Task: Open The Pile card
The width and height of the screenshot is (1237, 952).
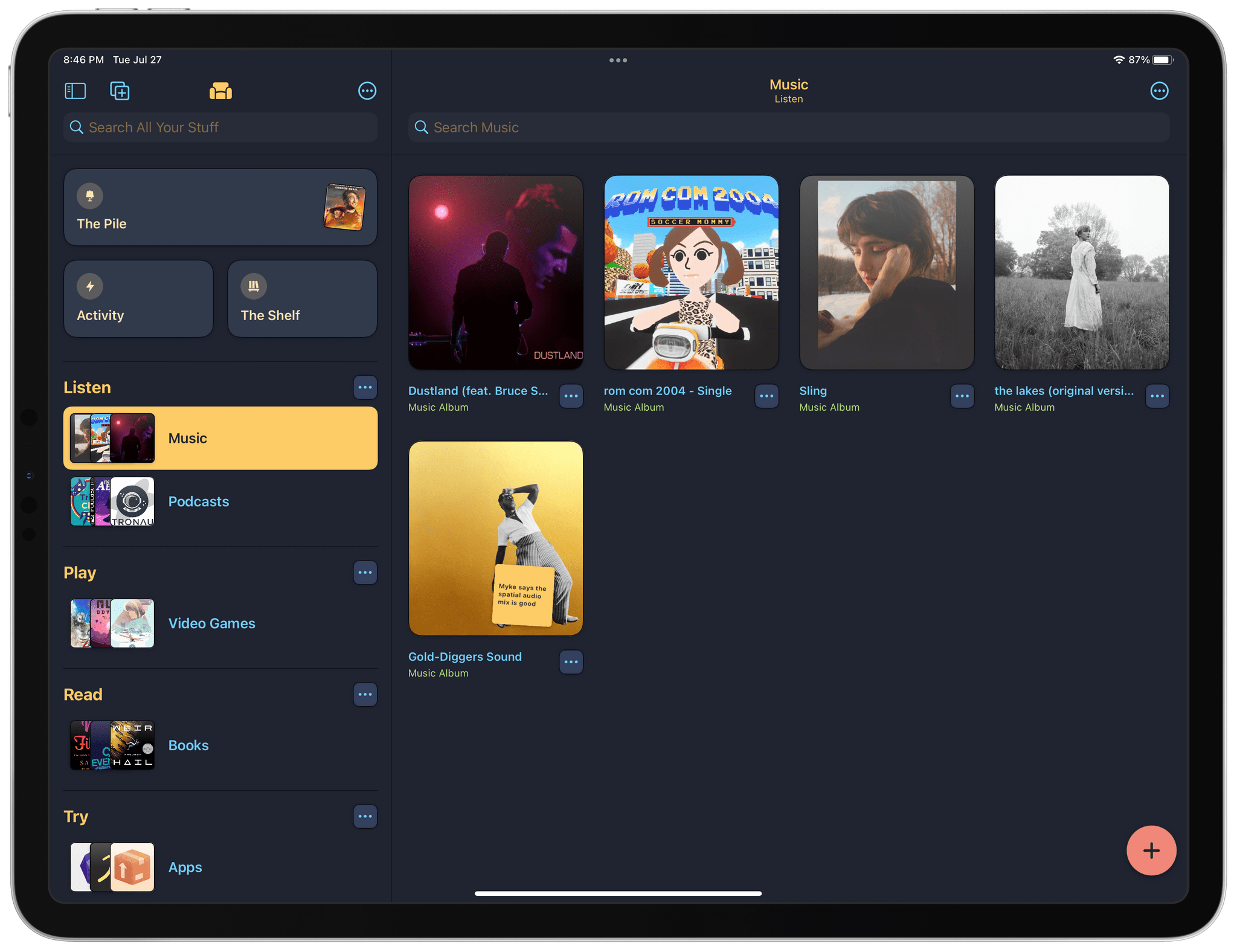Action: tap(220, 207)
